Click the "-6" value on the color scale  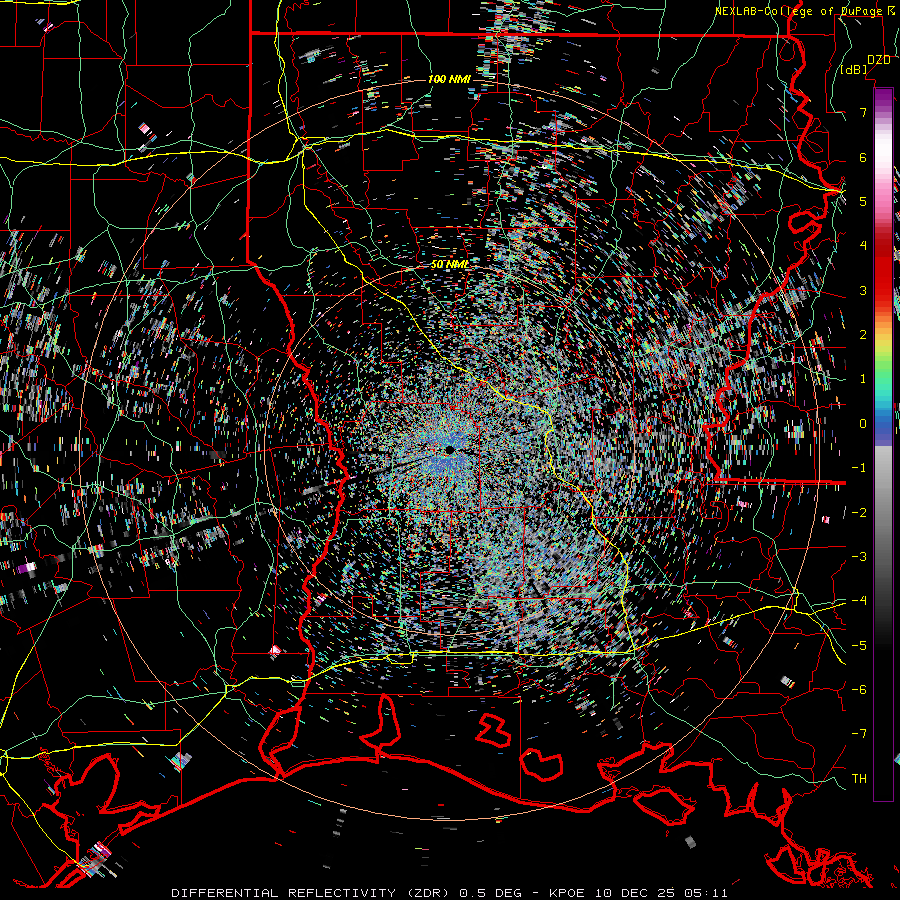tap(859, 690)
